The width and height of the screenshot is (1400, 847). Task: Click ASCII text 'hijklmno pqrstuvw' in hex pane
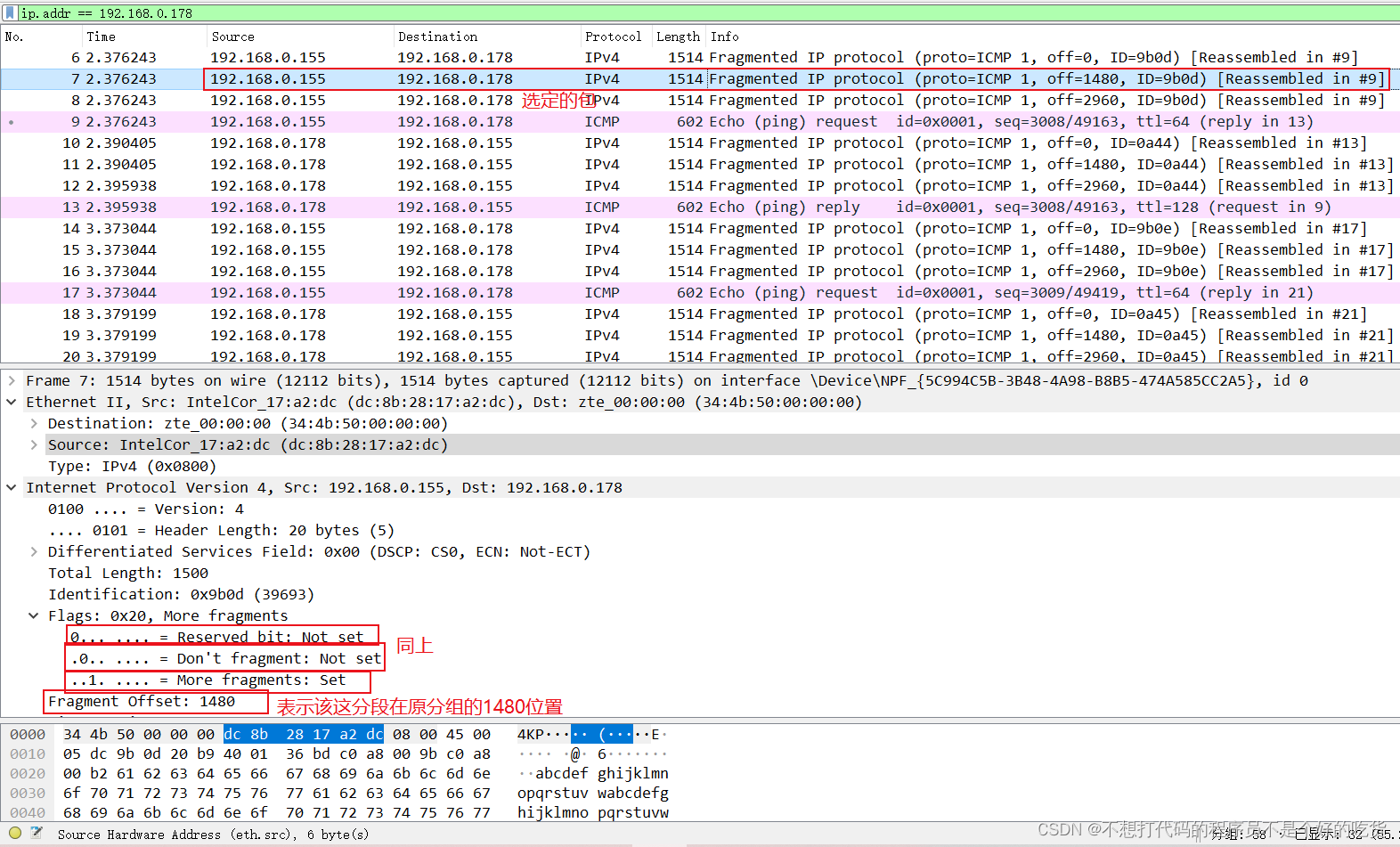tap(593, 812)
